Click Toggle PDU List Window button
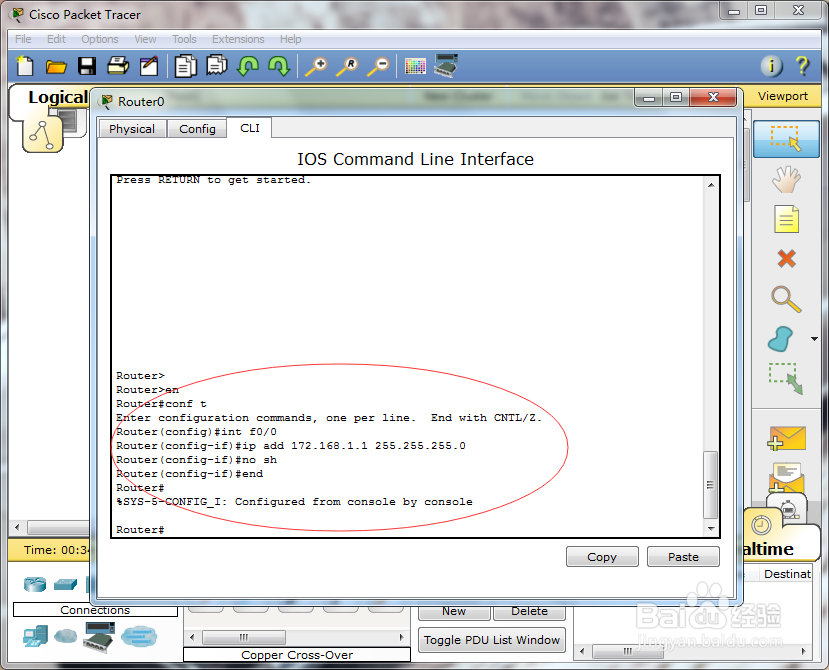 [x=492, y=640]
